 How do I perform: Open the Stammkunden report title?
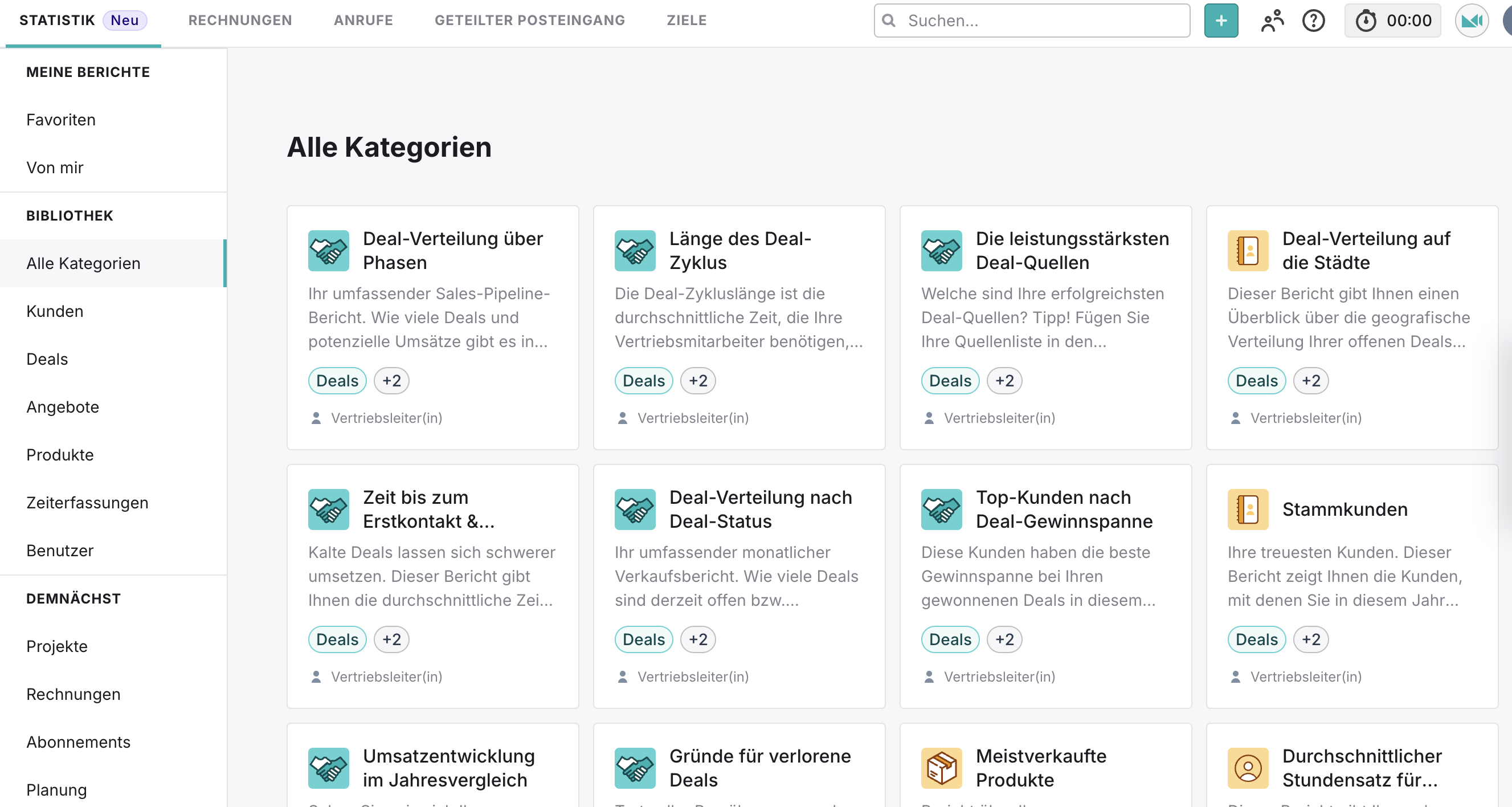(x=1345, y=510)
